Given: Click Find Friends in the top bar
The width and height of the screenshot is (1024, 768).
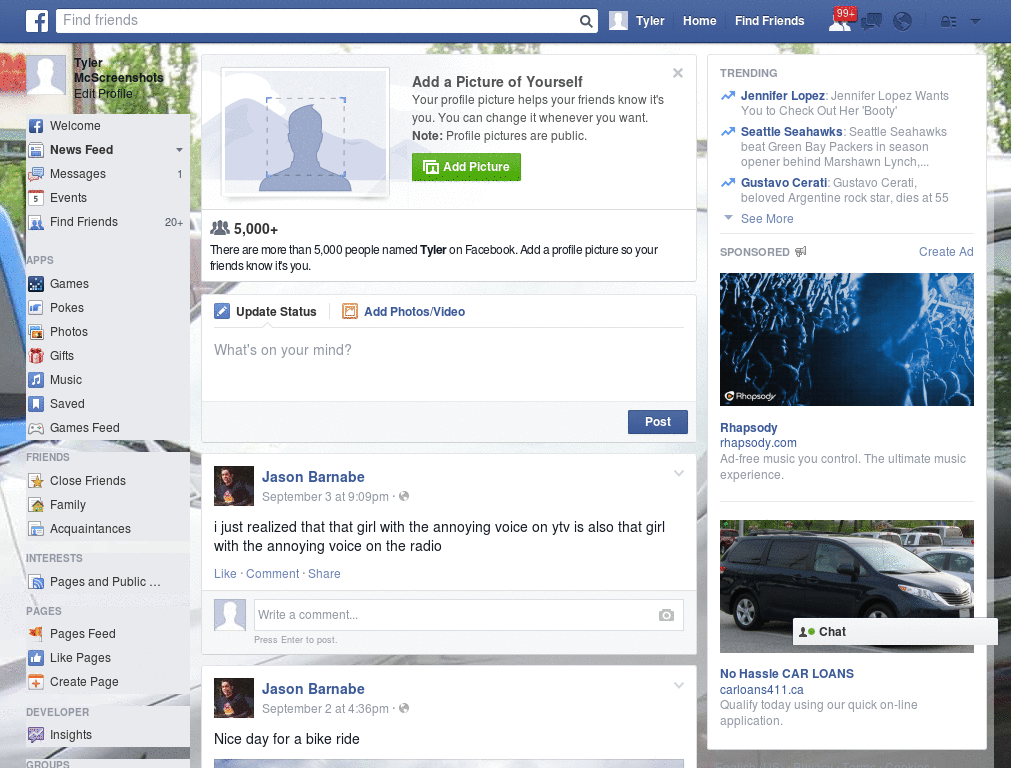Looking at the screenshot, I should coord(769,21).
